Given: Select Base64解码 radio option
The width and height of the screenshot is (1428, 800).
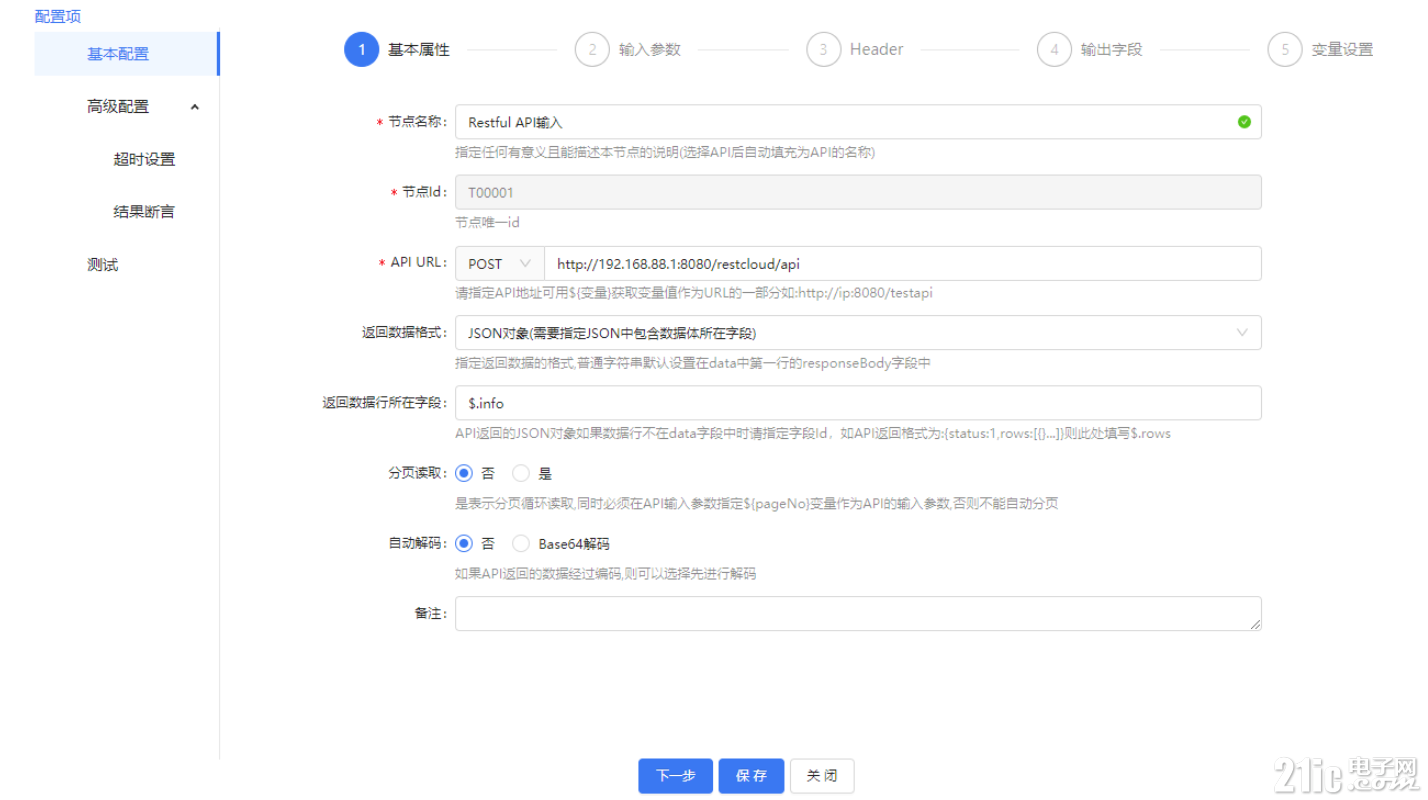Looking at the screenshot, I should pyautogui.click(x=521, y=544).
